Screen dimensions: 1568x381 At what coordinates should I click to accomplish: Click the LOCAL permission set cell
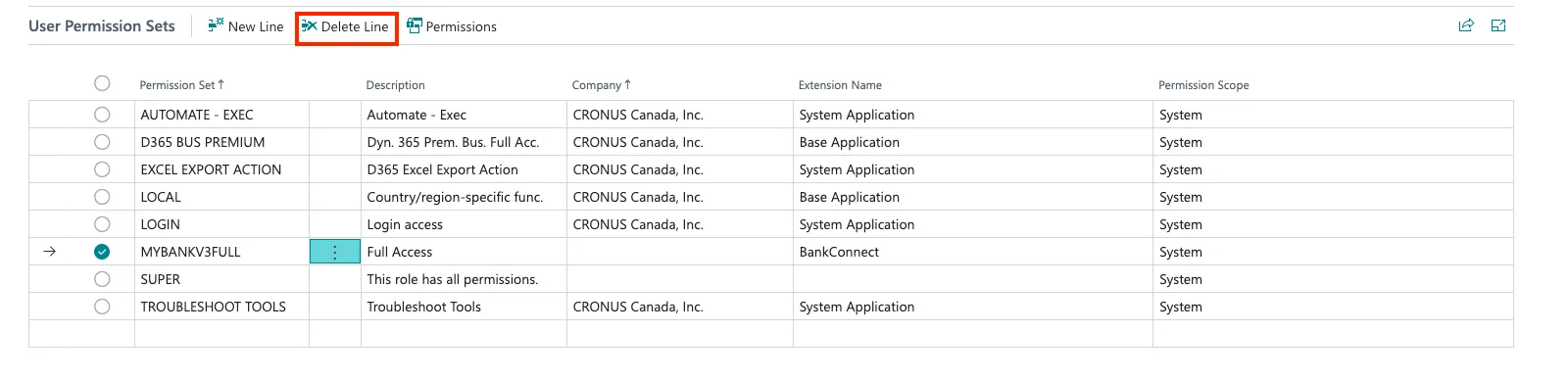222,197
